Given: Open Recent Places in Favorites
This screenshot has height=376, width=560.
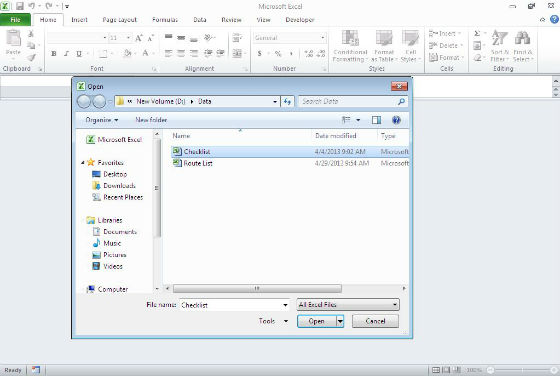Looking at the screenshot, I should pos(117,197).
